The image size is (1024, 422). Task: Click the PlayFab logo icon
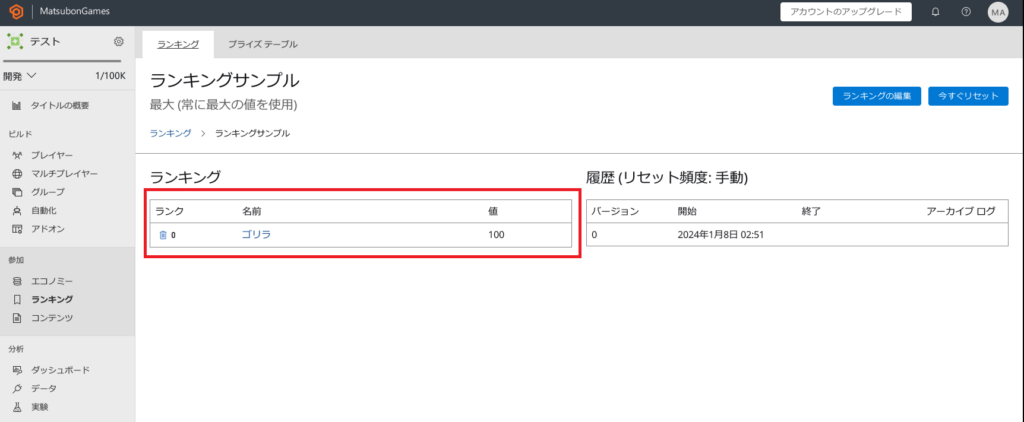(x=16, y=12)
